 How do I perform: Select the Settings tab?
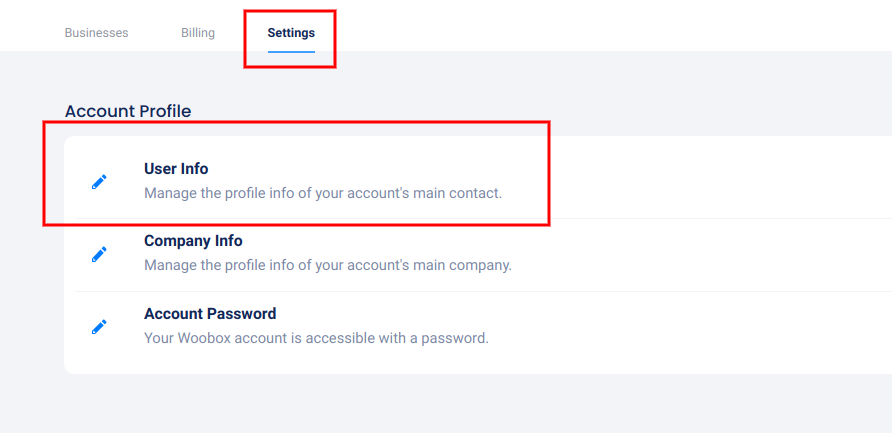[x=291, y=33]
